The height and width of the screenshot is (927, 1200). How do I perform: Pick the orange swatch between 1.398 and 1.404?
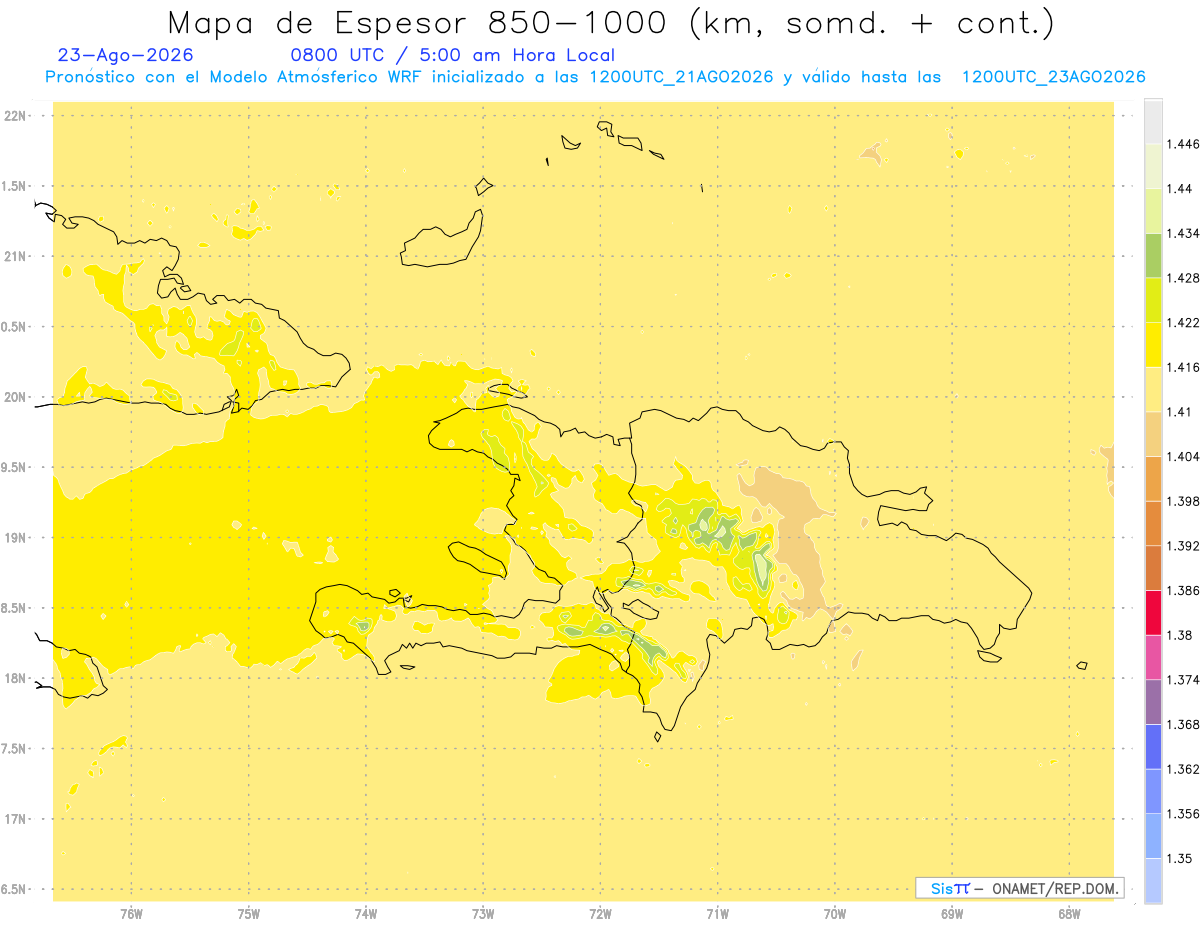coord(1153,478)
